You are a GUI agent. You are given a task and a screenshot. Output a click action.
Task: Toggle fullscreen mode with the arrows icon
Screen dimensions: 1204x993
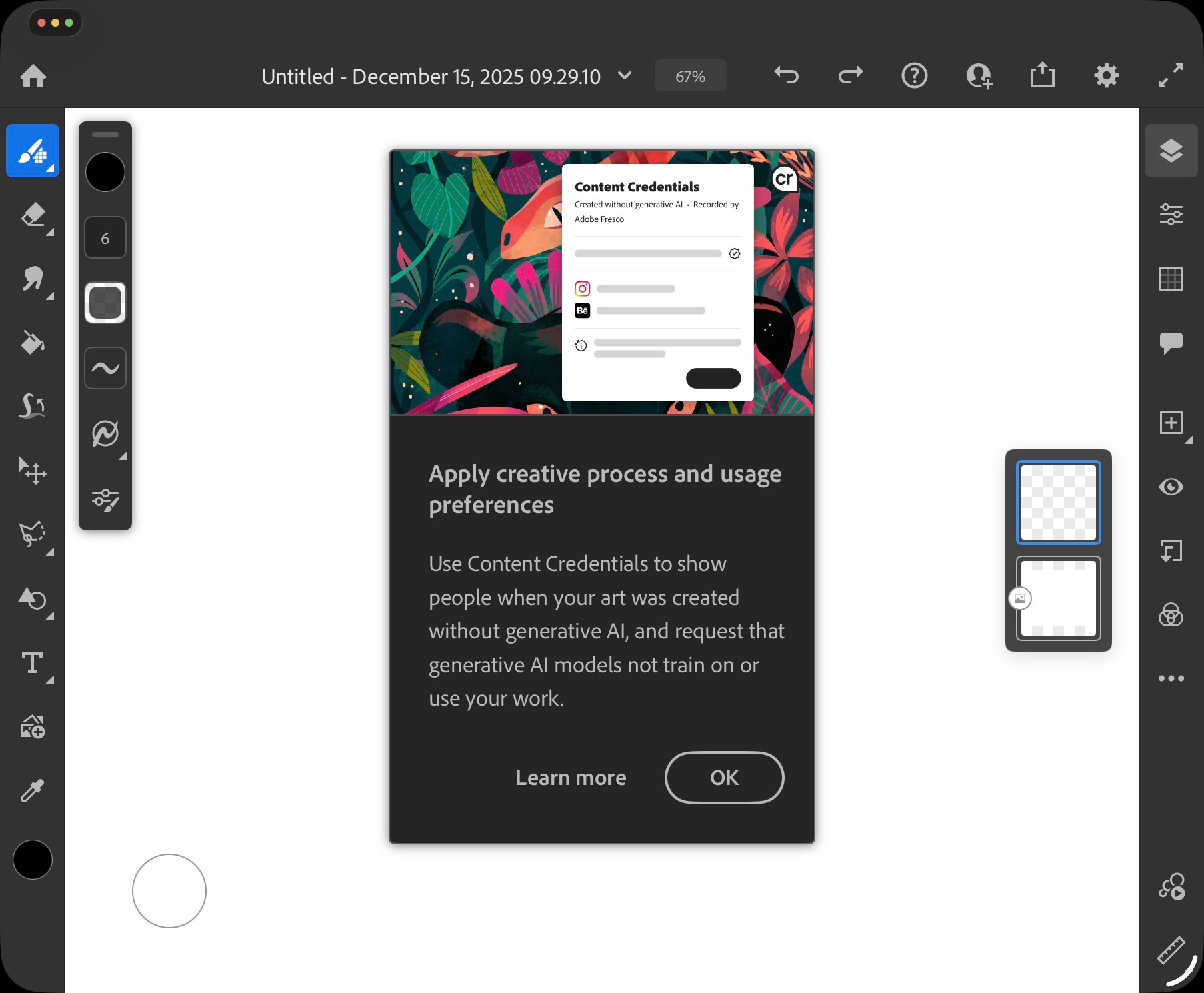click(1171, 76)
